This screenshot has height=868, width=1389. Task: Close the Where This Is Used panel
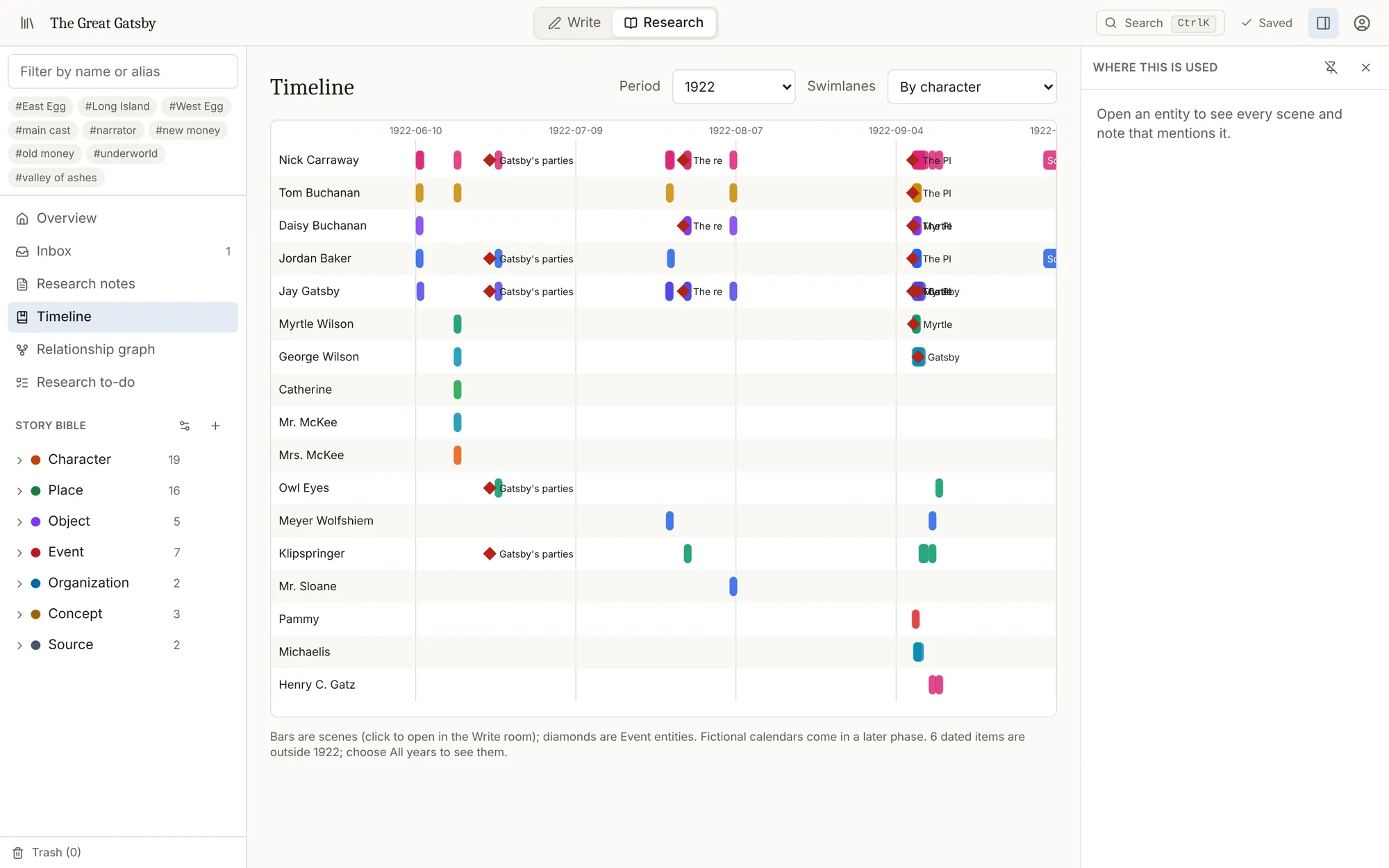[1365, 67]
